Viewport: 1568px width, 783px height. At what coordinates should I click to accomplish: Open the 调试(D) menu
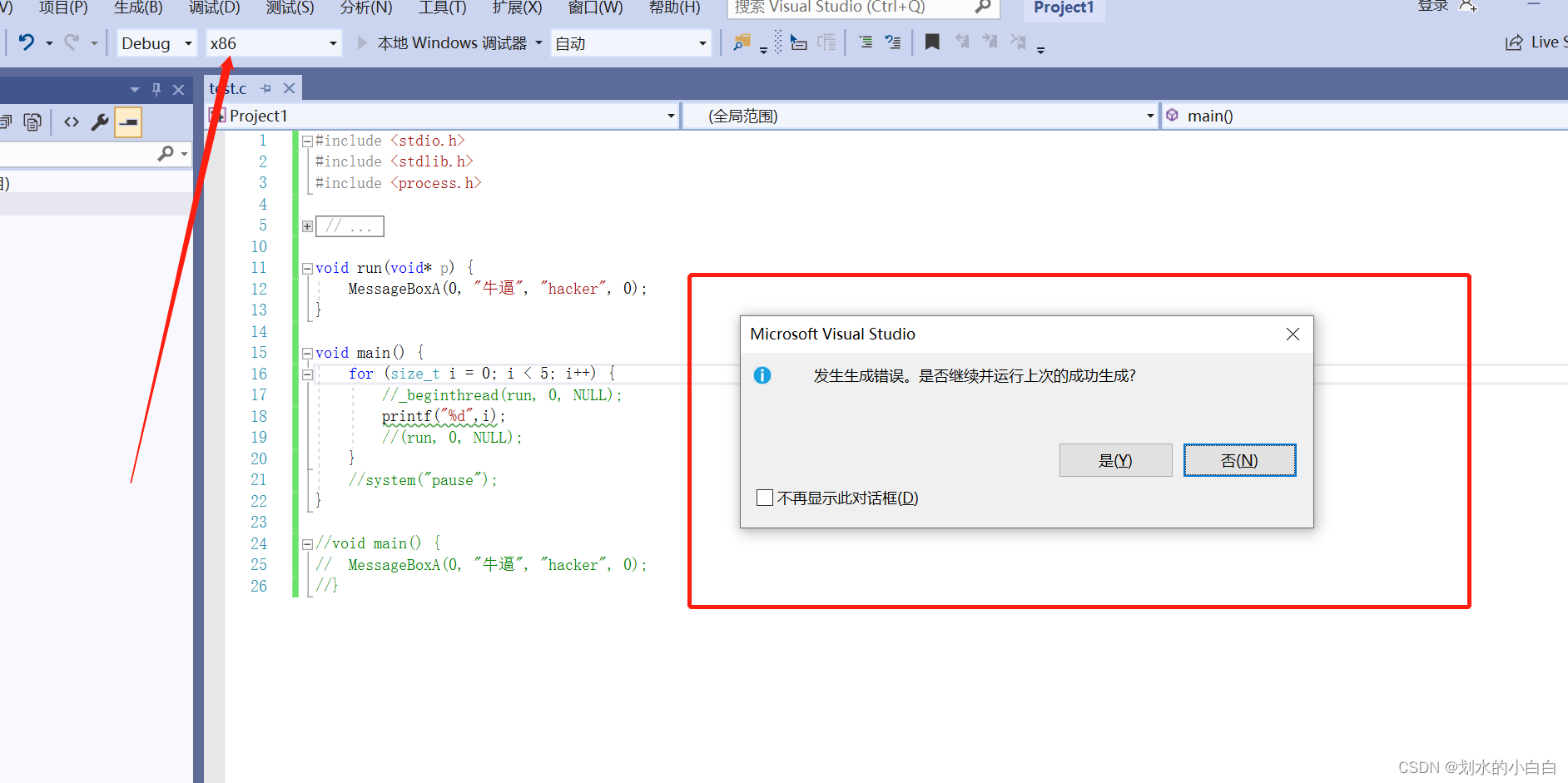pyautogui.click(x=214, y=7)
